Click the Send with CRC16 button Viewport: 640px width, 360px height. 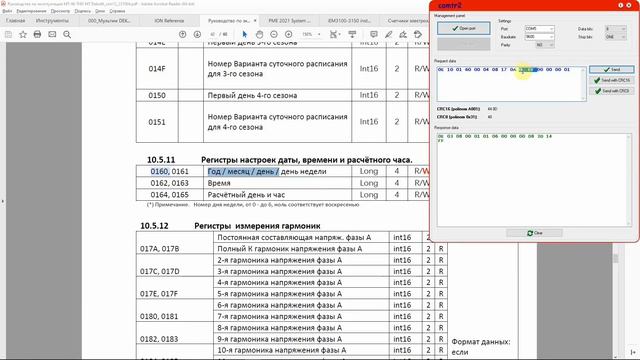click(611, 80)
